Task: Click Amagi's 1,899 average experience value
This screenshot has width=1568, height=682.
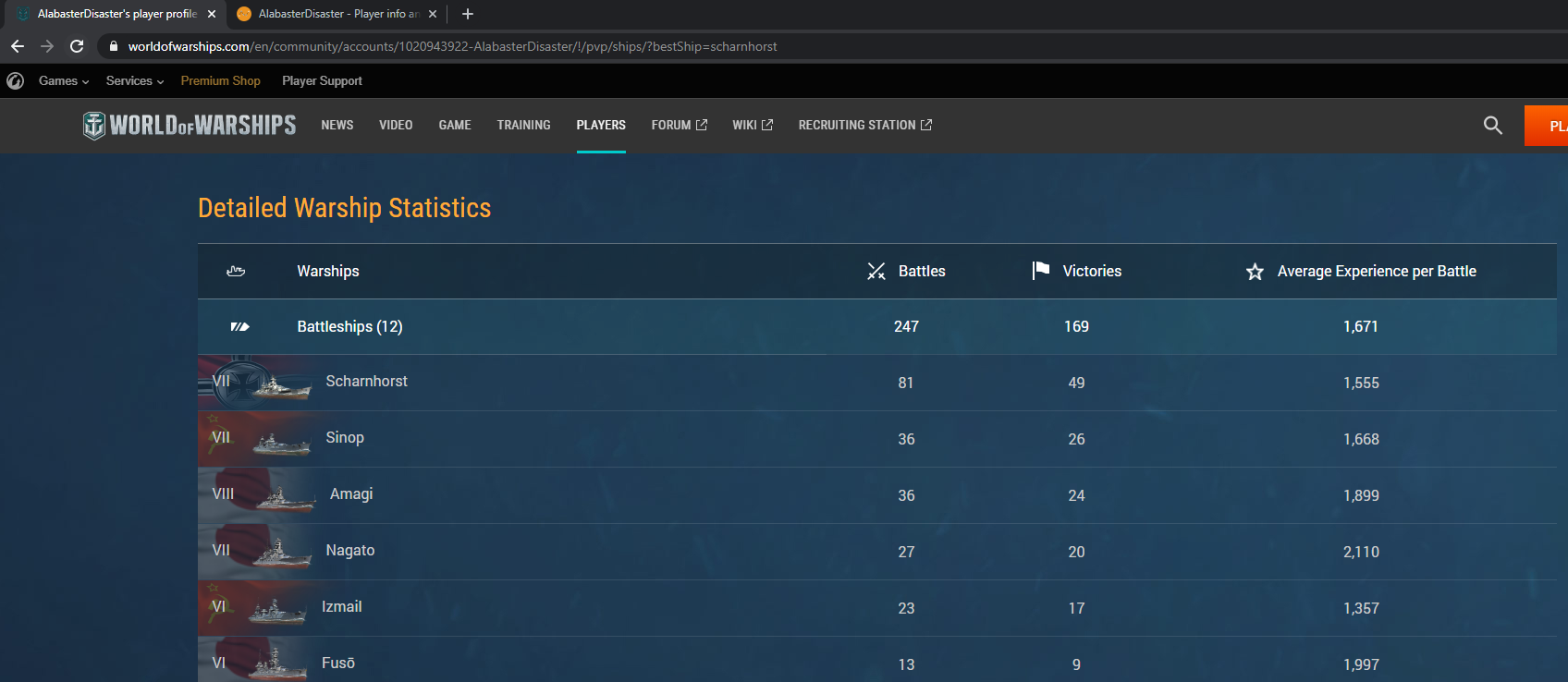Action: pyautogui.click(x=1361, y=495)
